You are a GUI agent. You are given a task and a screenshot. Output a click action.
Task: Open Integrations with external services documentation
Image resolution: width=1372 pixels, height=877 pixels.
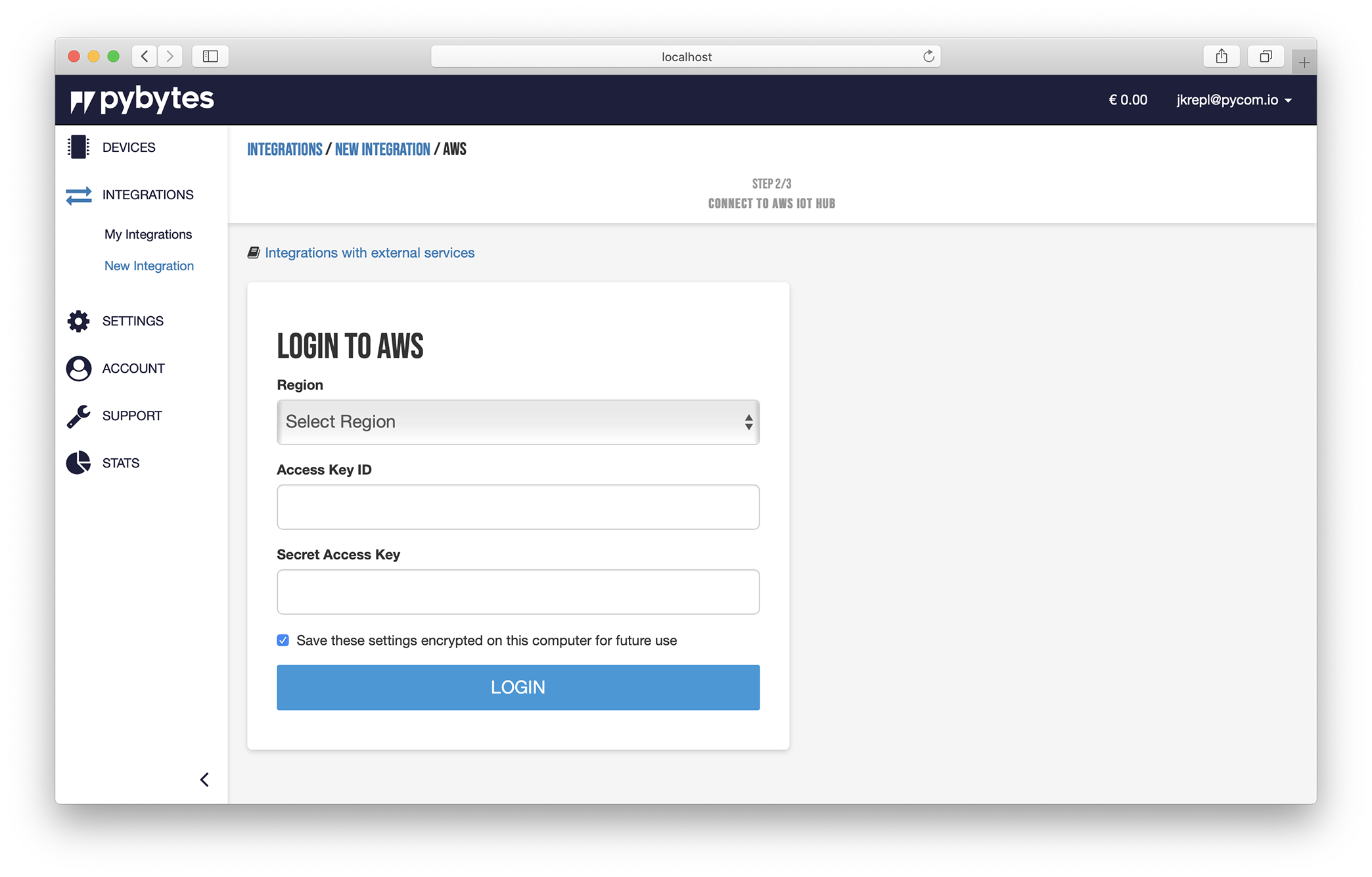click(x=370, y=252)
